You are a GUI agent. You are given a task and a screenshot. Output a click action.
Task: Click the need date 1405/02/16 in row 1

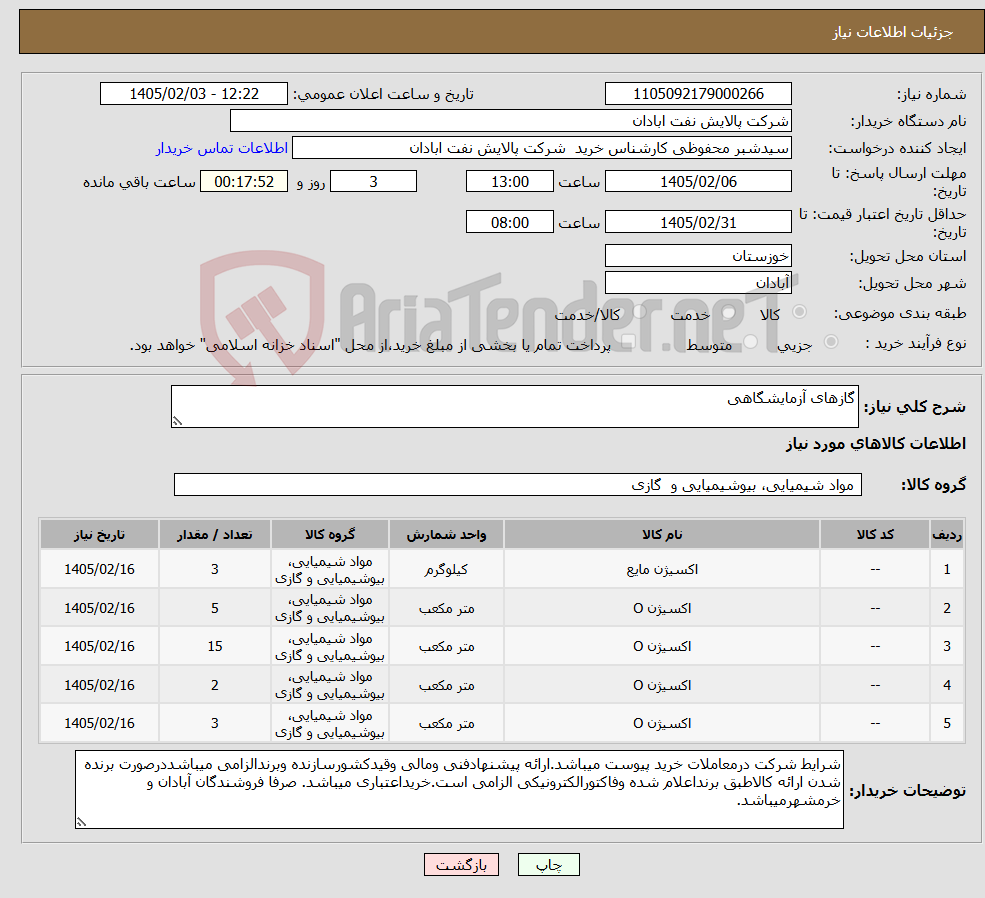pyautogui.click(x=99, y=570)
